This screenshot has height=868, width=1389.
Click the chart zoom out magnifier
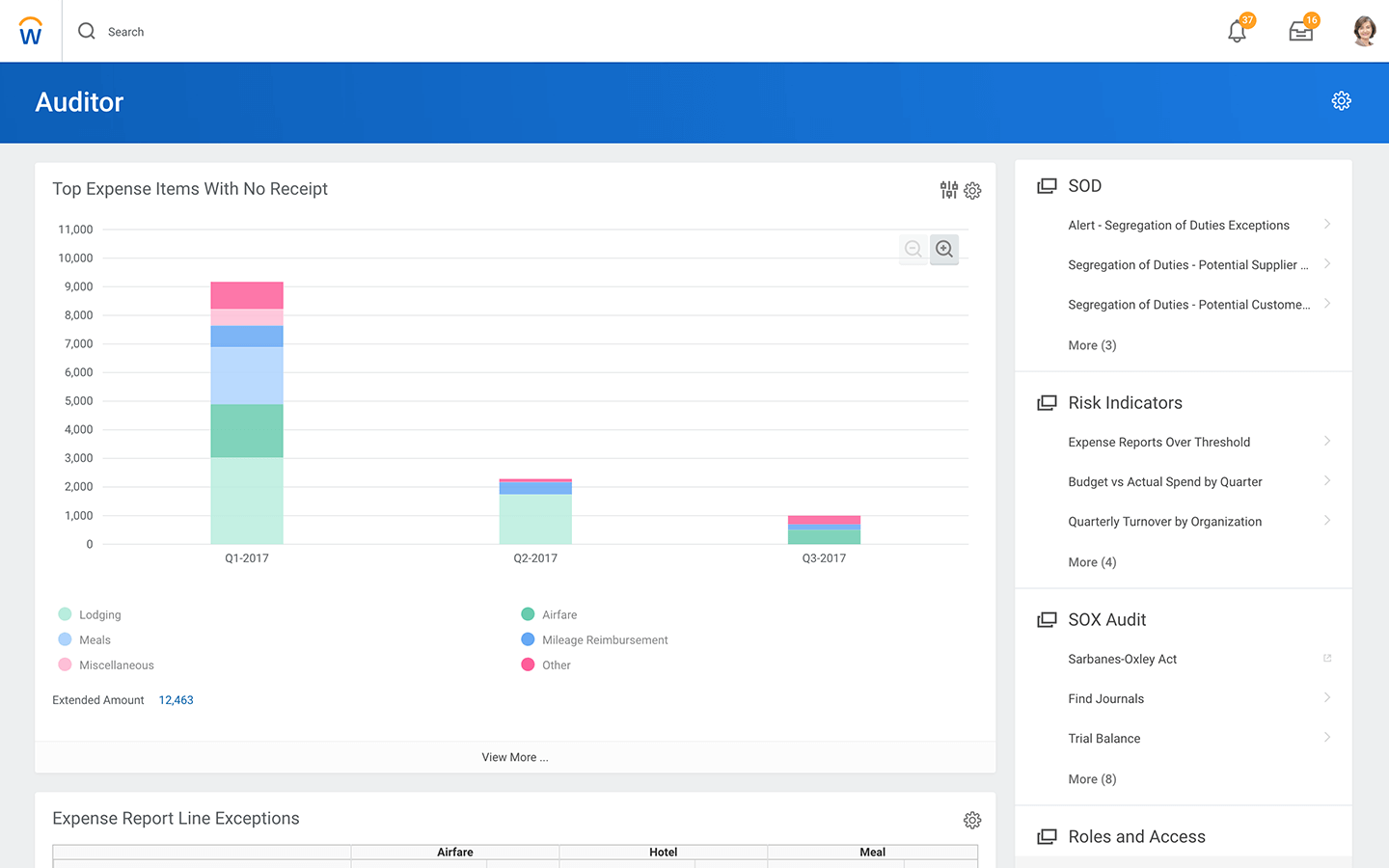[912, 250]
